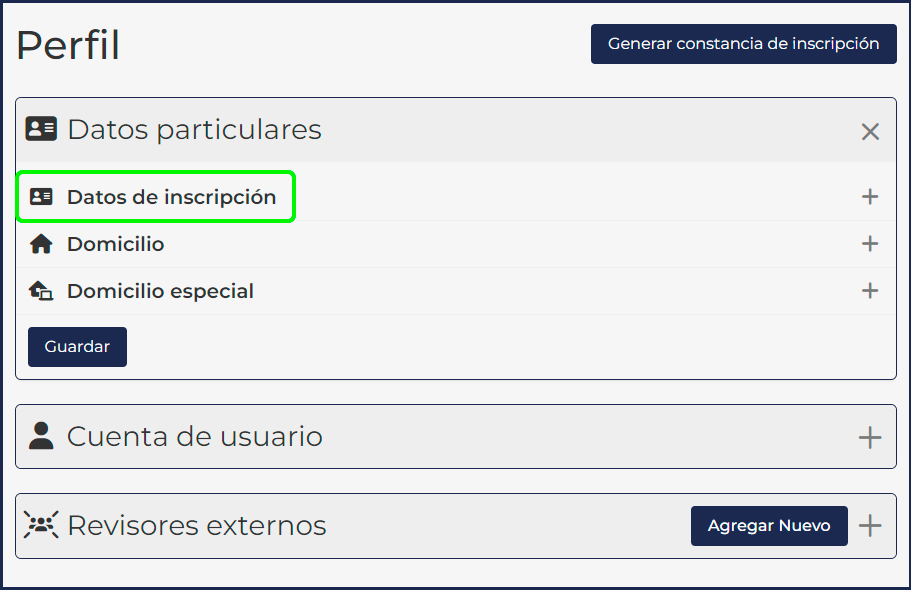This screenshot has width=911, height=590.
Task: Expand the Datos de inscripción plus sign
Action: pos(870,197)
